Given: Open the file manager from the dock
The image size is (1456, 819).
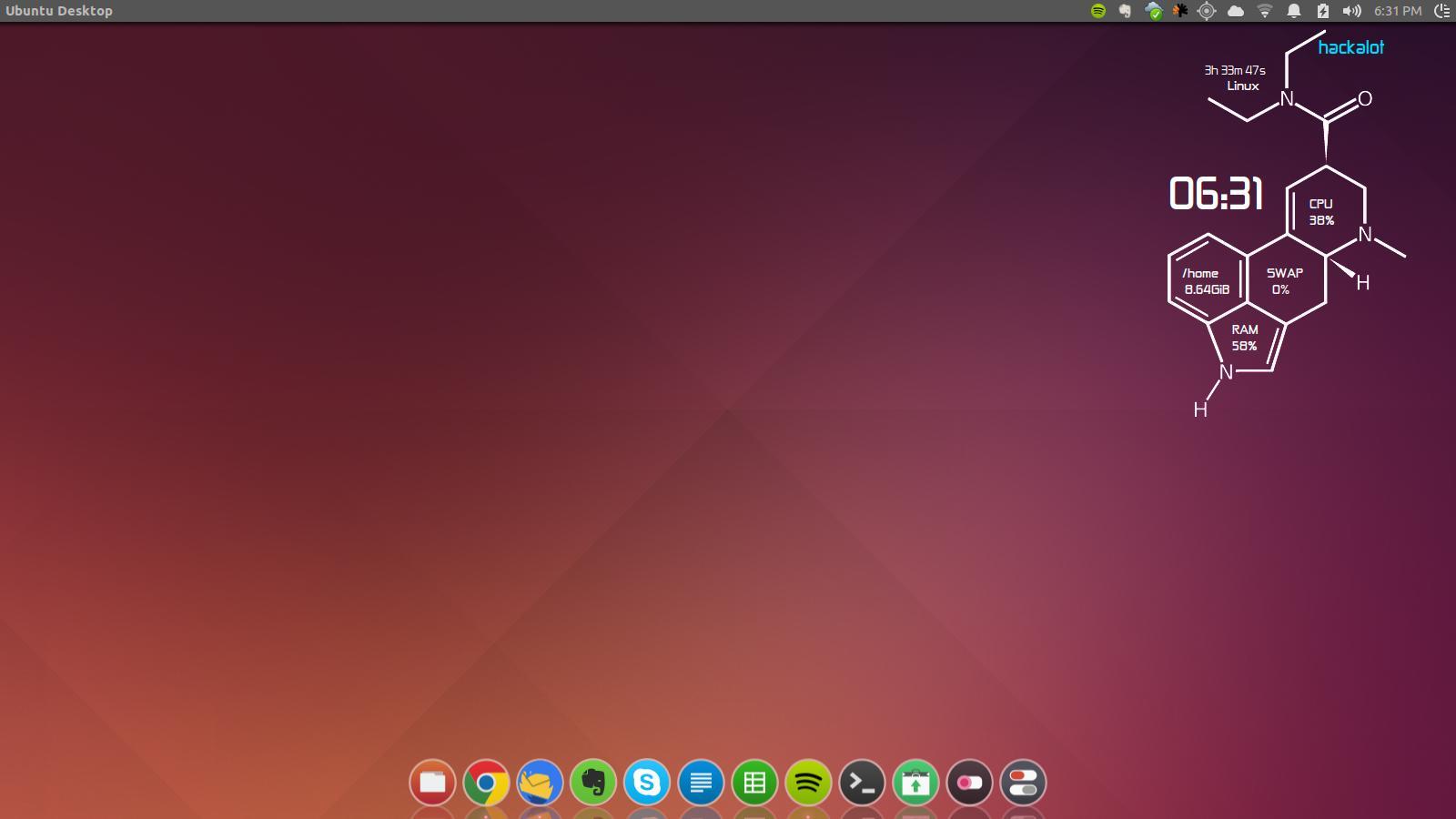Looking at the screenshot, I should (432, 781).
